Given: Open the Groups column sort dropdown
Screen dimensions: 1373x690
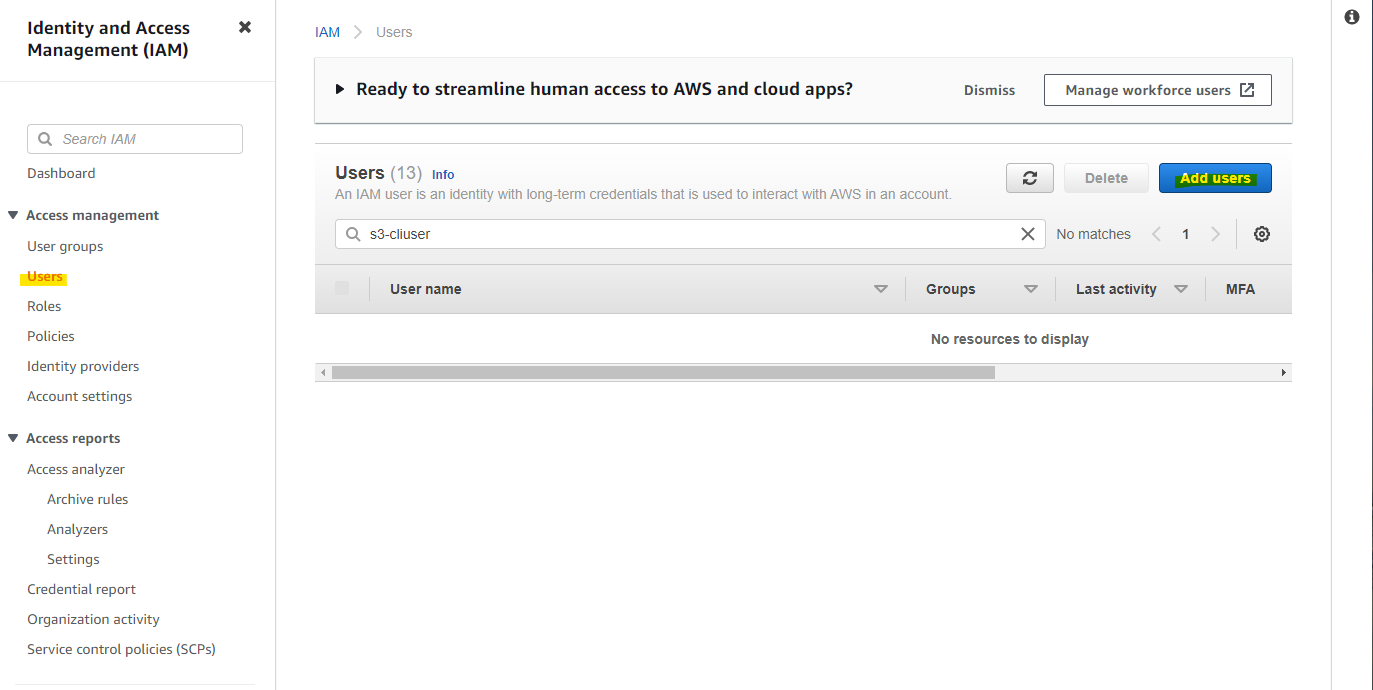Looking at the screenshot, I should pyautogui.click(x=1032, y=288).
